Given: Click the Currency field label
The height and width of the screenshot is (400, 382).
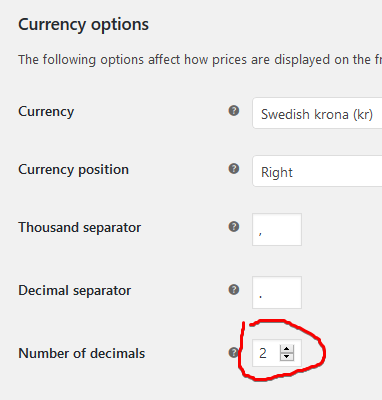Looking at the screenshot, I should 46,112.
